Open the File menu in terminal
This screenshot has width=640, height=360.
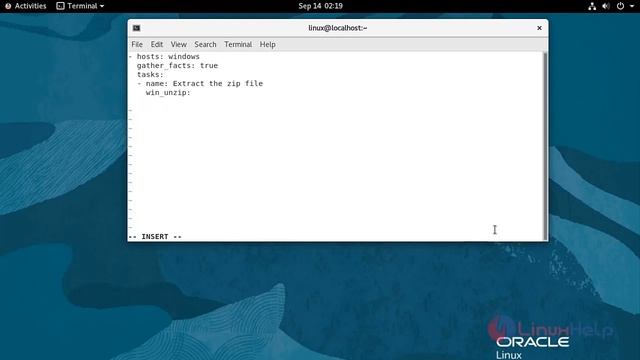pos(137,44)
